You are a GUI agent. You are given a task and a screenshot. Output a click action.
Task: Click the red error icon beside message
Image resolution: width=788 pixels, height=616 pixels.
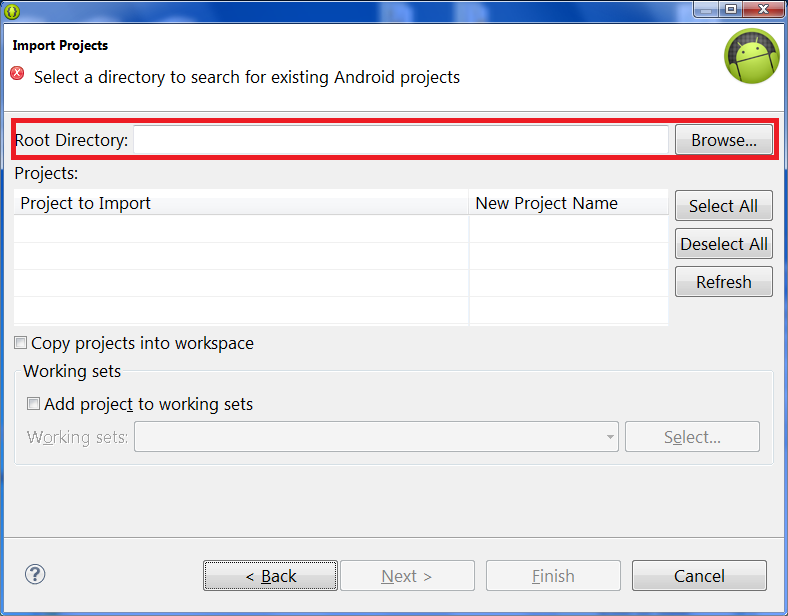tap(17, 73)
